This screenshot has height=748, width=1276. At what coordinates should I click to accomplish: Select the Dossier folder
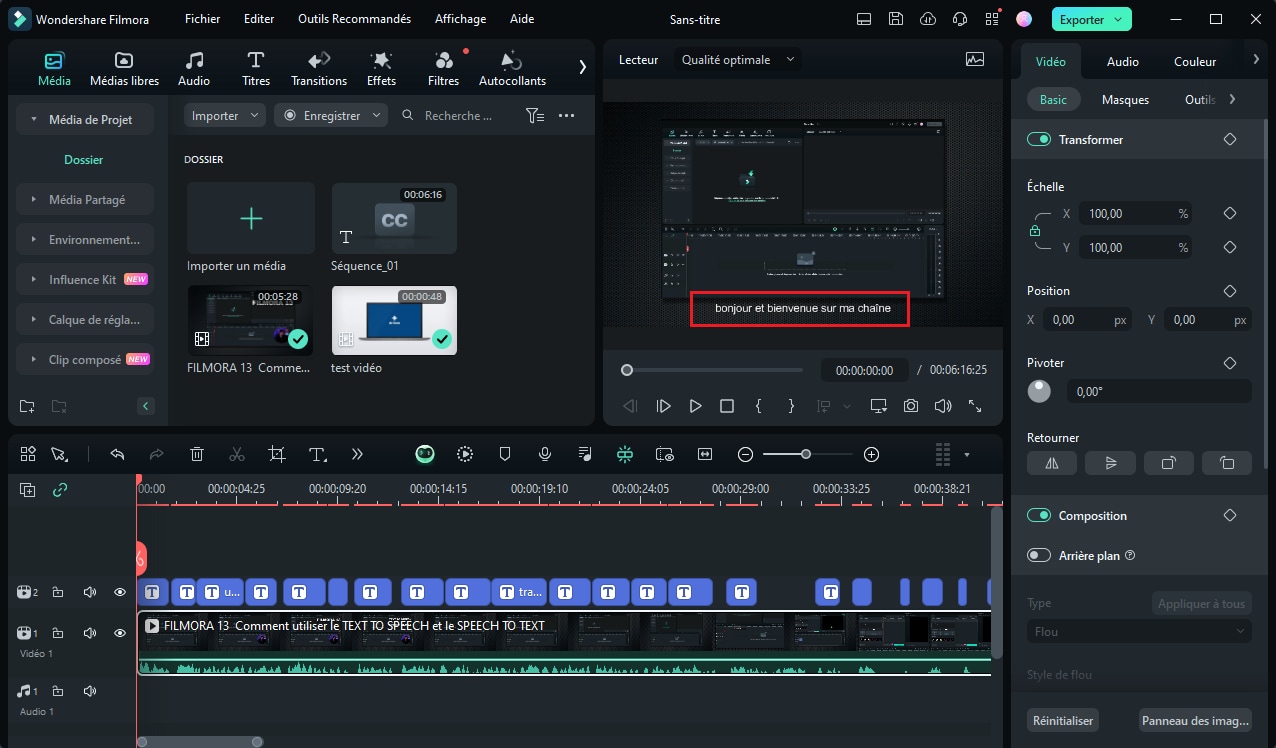pyautogui.click(x=84, y=160)
